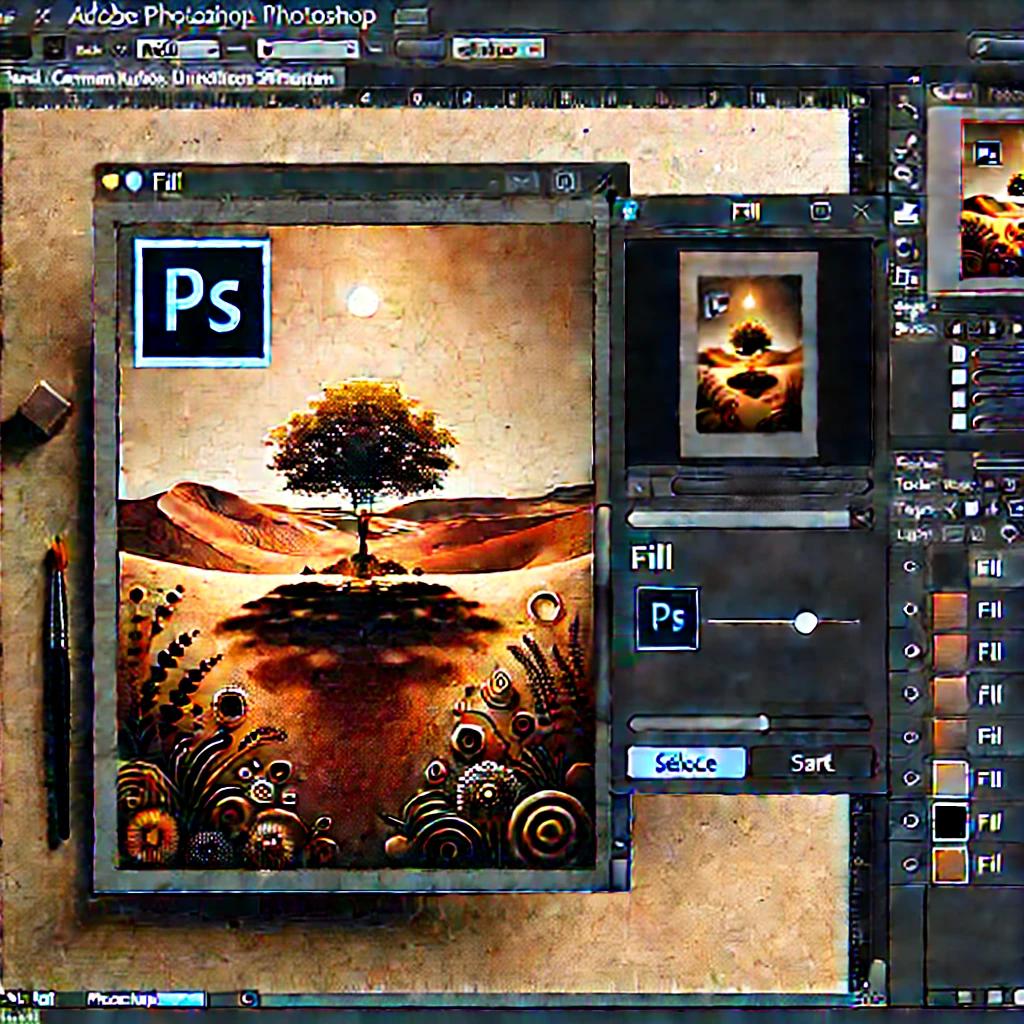This screenshot has width=1024, height=1024.
Task: Click the navigator artwork thumbnail at top right
Action: (x=992, y=200)
